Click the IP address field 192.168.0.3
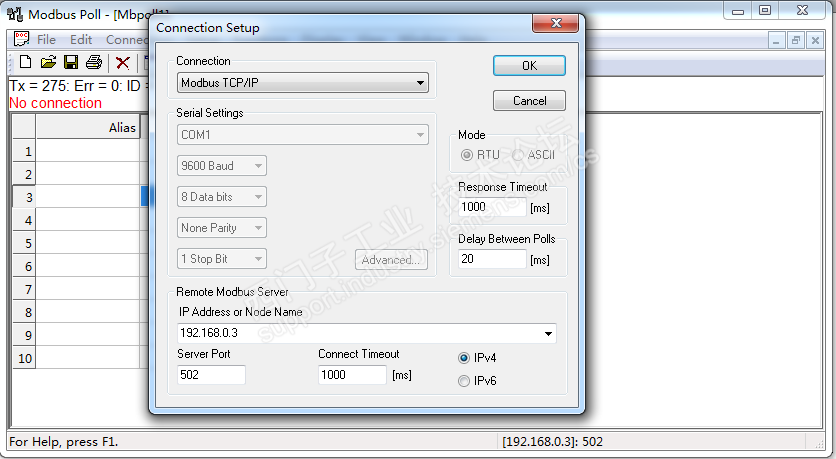 367,333
